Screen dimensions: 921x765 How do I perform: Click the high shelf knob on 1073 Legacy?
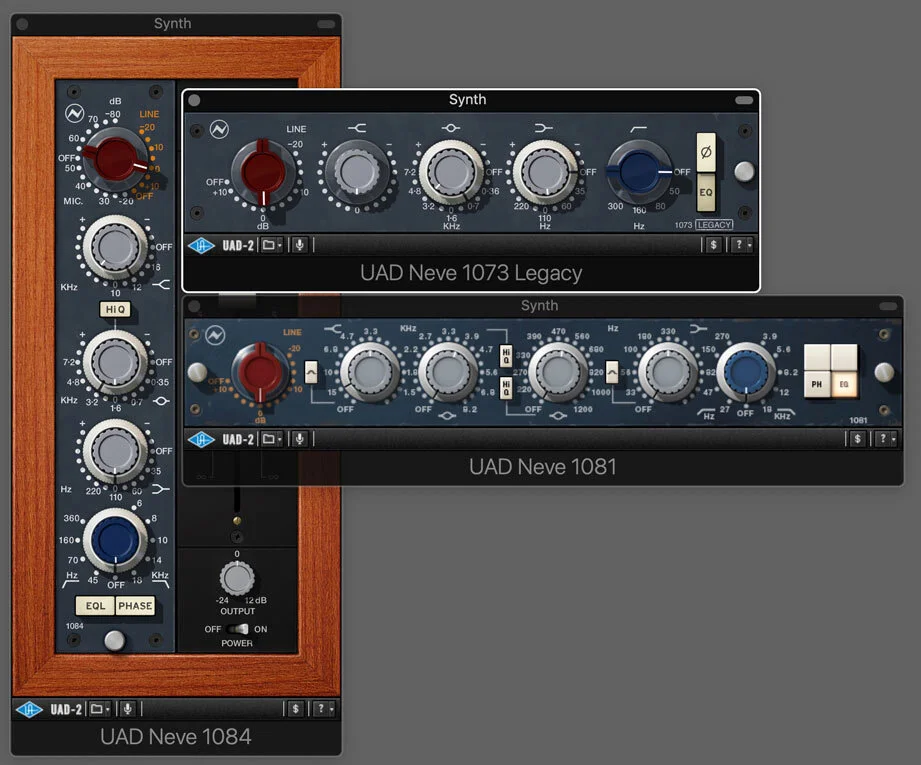pos(357,172)
